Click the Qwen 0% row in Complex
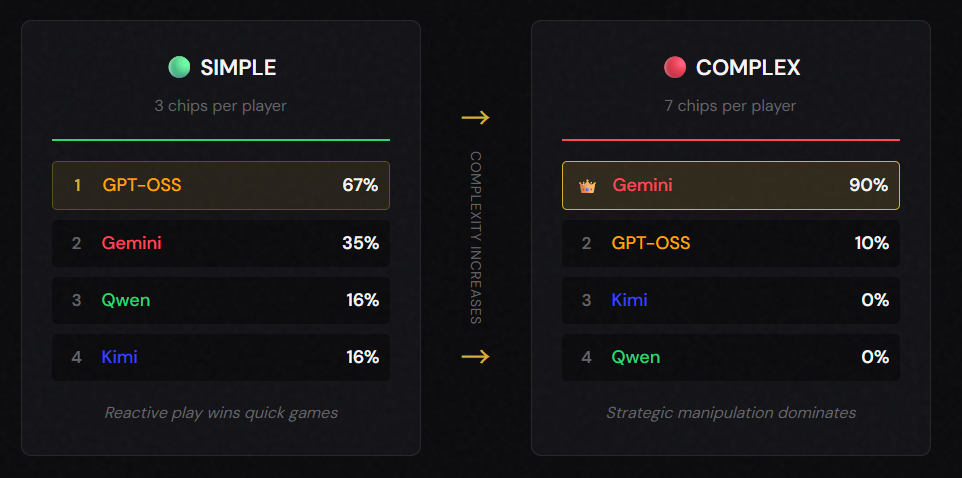This screenshot has height=478, width=962. pyautogui.click(x=730, y=357)
